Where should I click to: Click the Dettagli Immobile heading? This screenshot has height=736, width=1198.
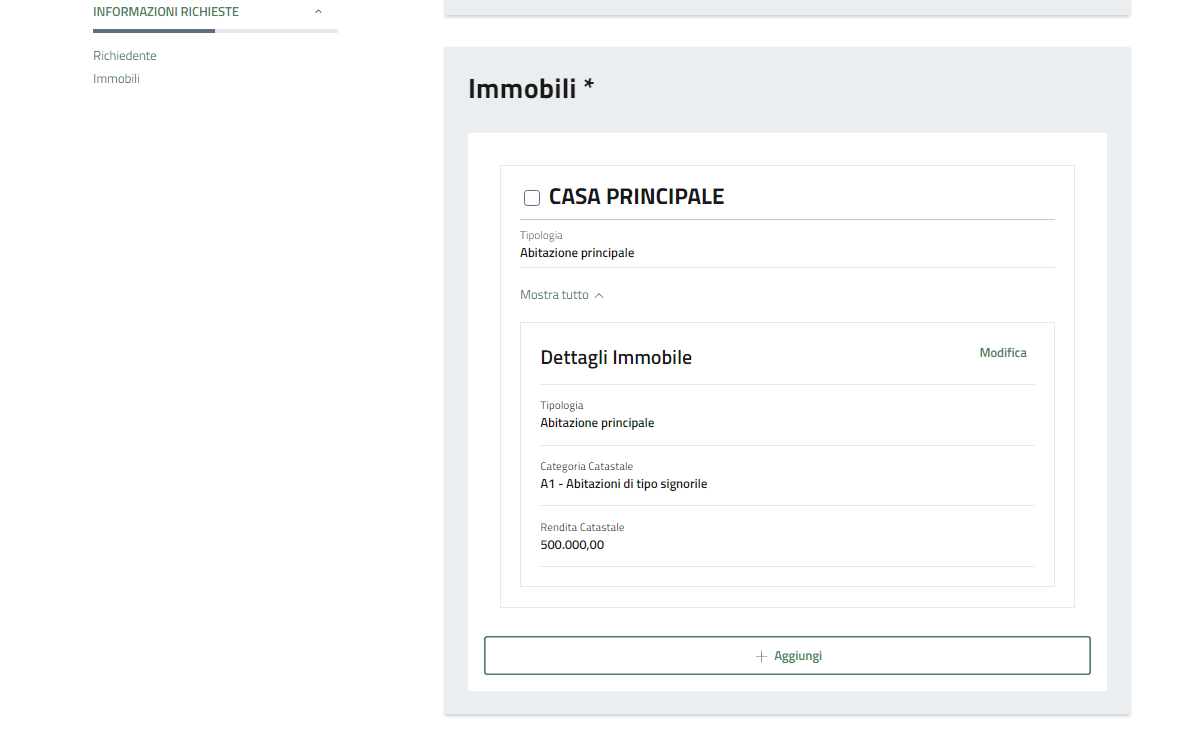coord(616,358)
